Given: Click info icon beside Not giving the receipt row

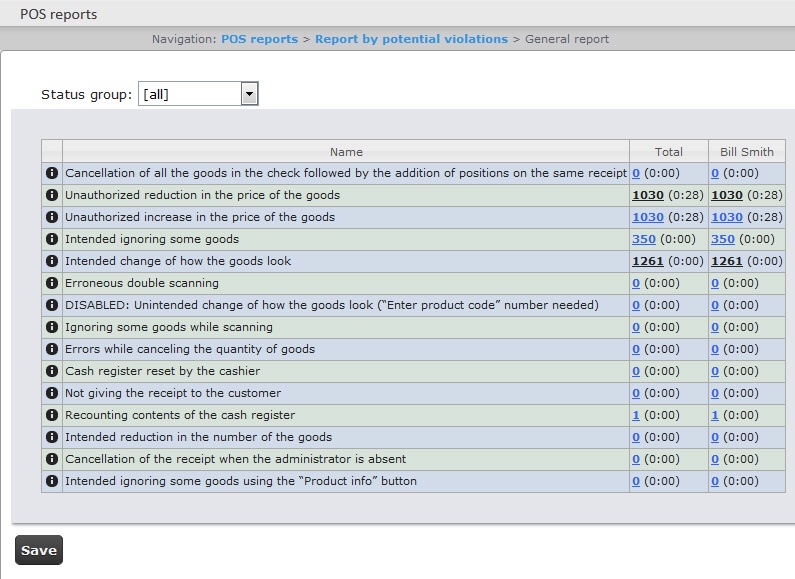Looking at the screenshot, I should (x=52, y=393).
